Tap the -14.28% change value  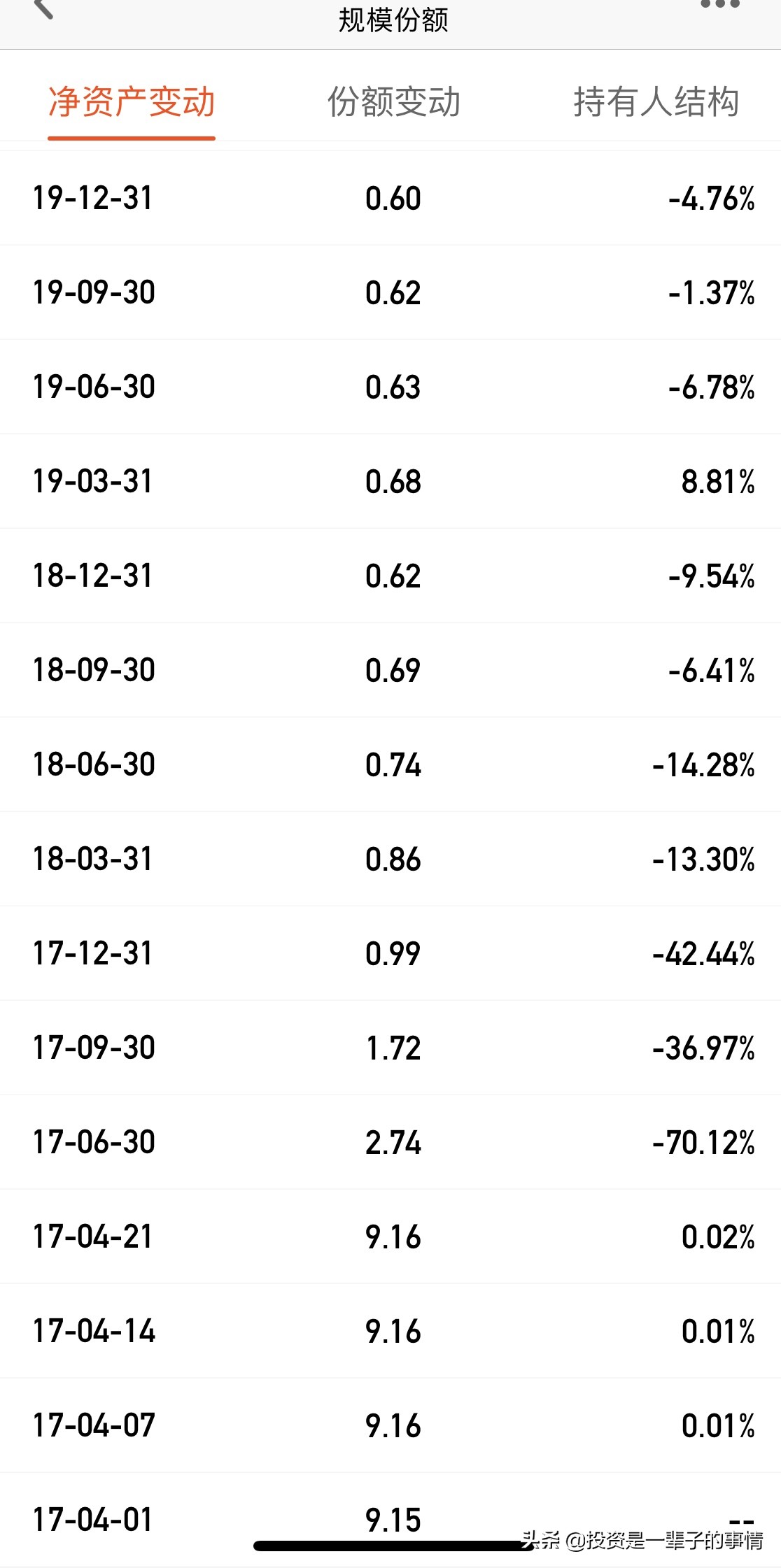click(703, 765)
